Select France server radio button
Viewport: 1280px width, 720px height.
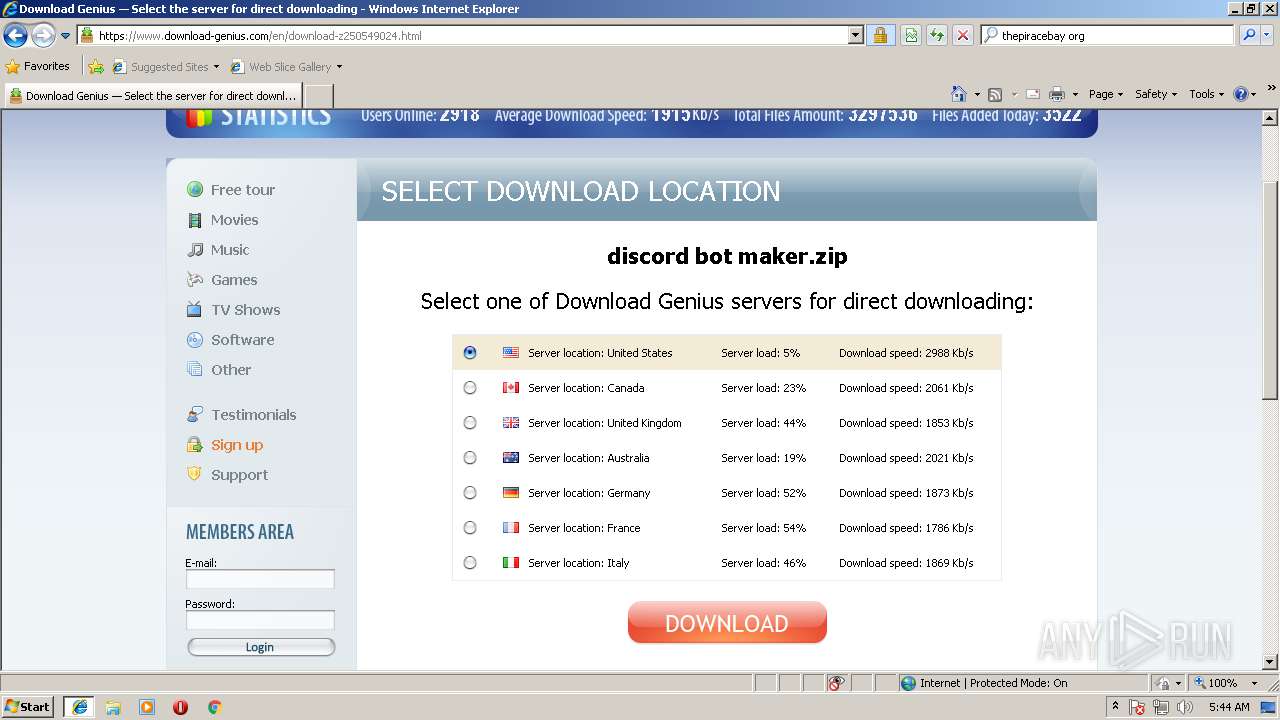pyautogui.click(x=470, y=528)
